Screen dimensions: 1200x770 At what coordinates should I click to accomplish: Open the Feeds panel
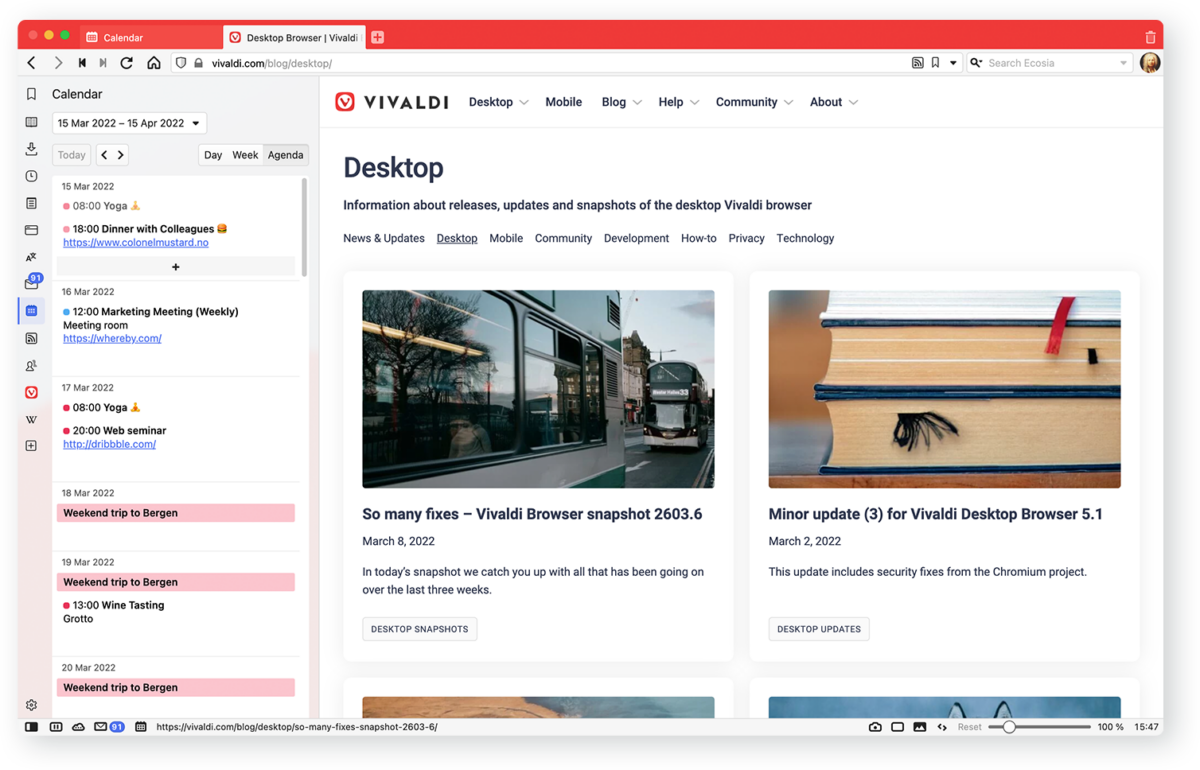31,338
